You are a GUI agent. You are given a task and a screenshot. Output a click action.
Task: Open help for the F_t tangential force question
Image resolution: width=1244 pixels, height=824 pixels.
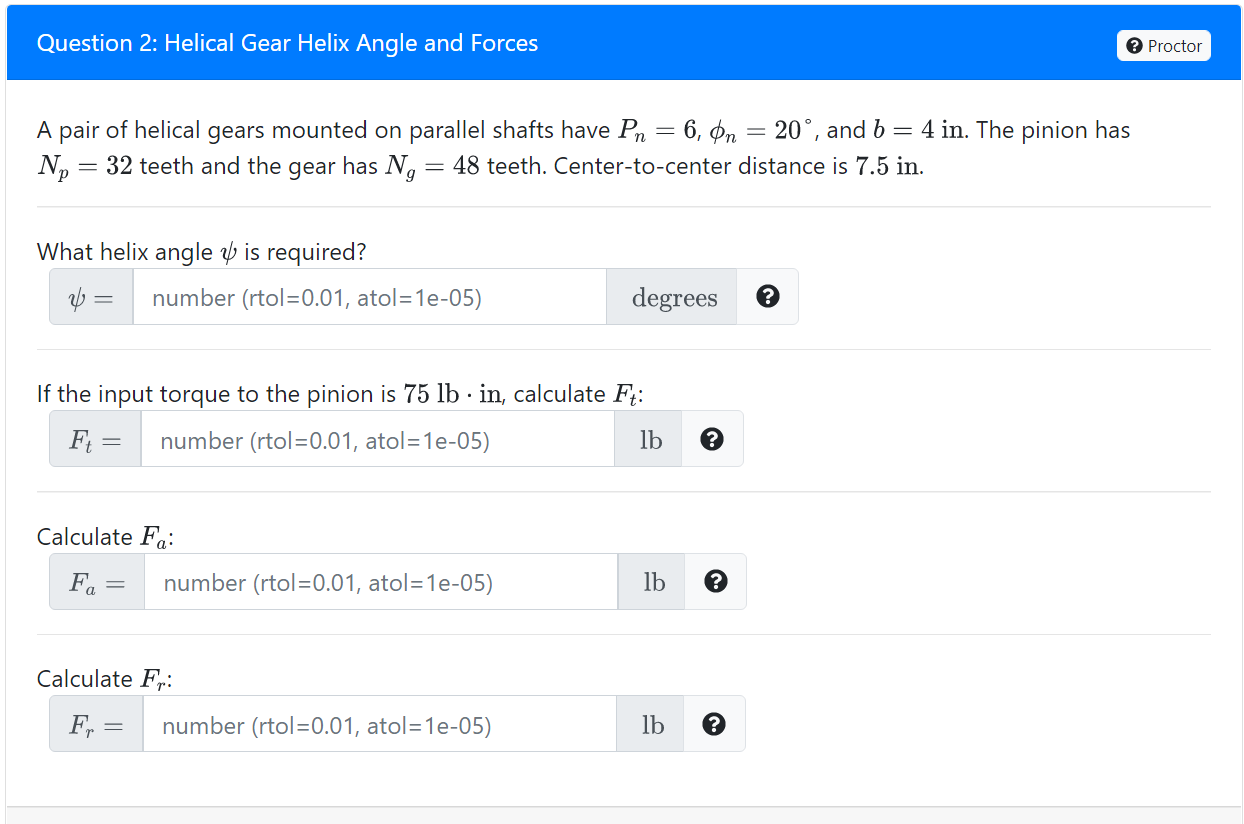click(713, 438)
